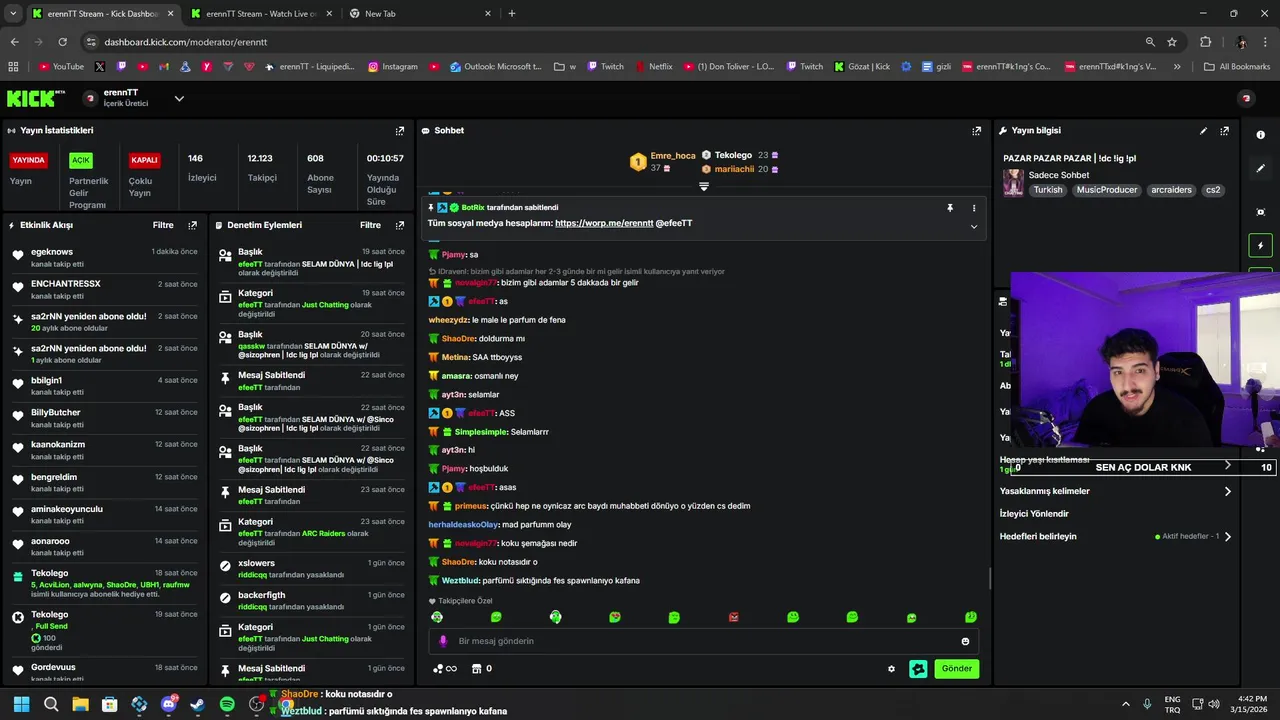Click the shop icon showing 0
Image resolution: width=1280 pixels, height=720 pixels.
tap(482, 669)
